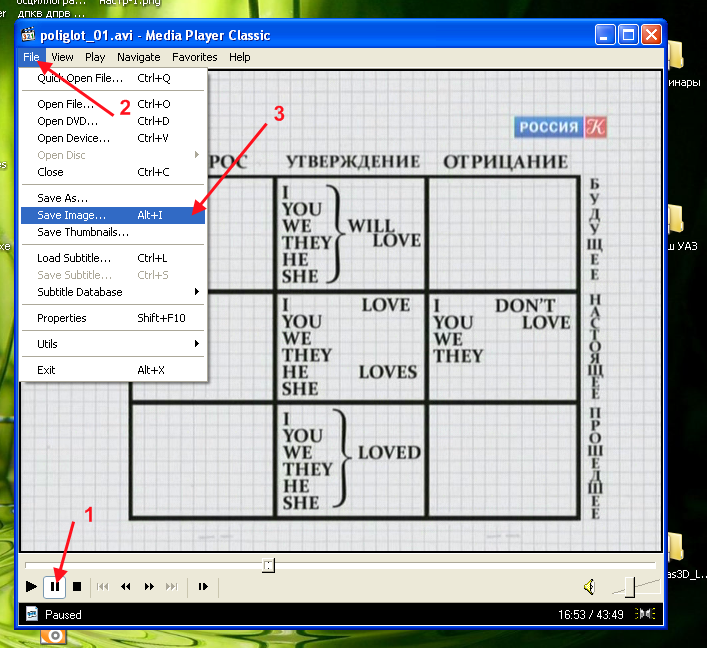Click the frame step icon
This screenshot has height=648, width=707.
pos(203,587)
